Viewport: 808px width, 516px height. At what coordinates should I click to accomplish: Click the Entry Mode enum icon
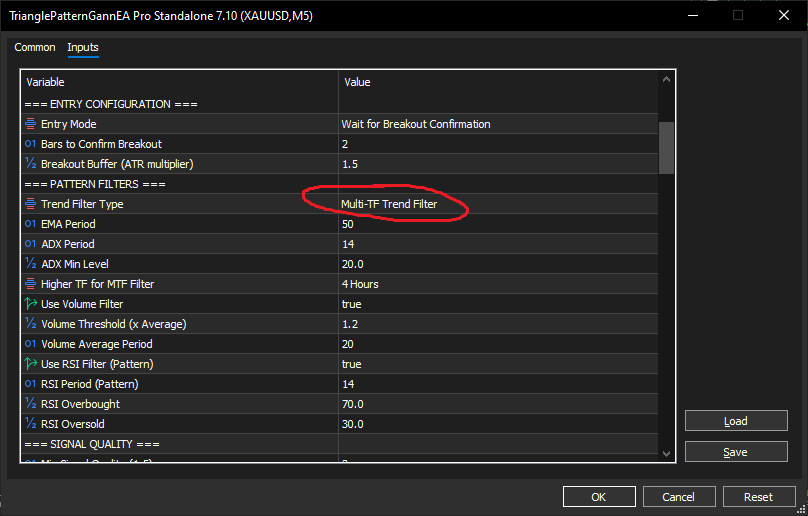pos(30,124)
